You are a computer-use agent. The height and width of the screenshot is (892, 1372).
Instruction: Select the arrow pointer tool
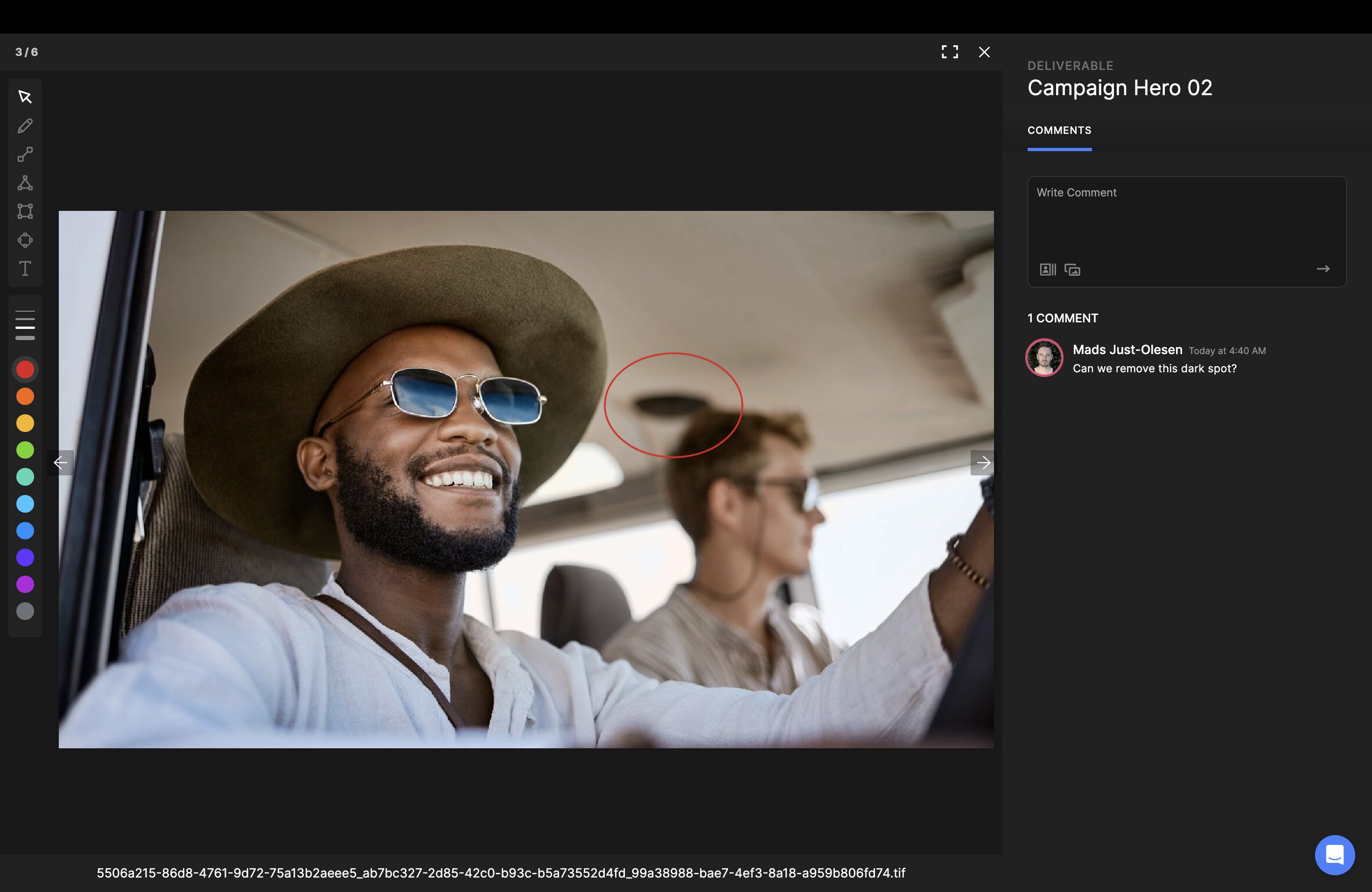click(25, 97)
